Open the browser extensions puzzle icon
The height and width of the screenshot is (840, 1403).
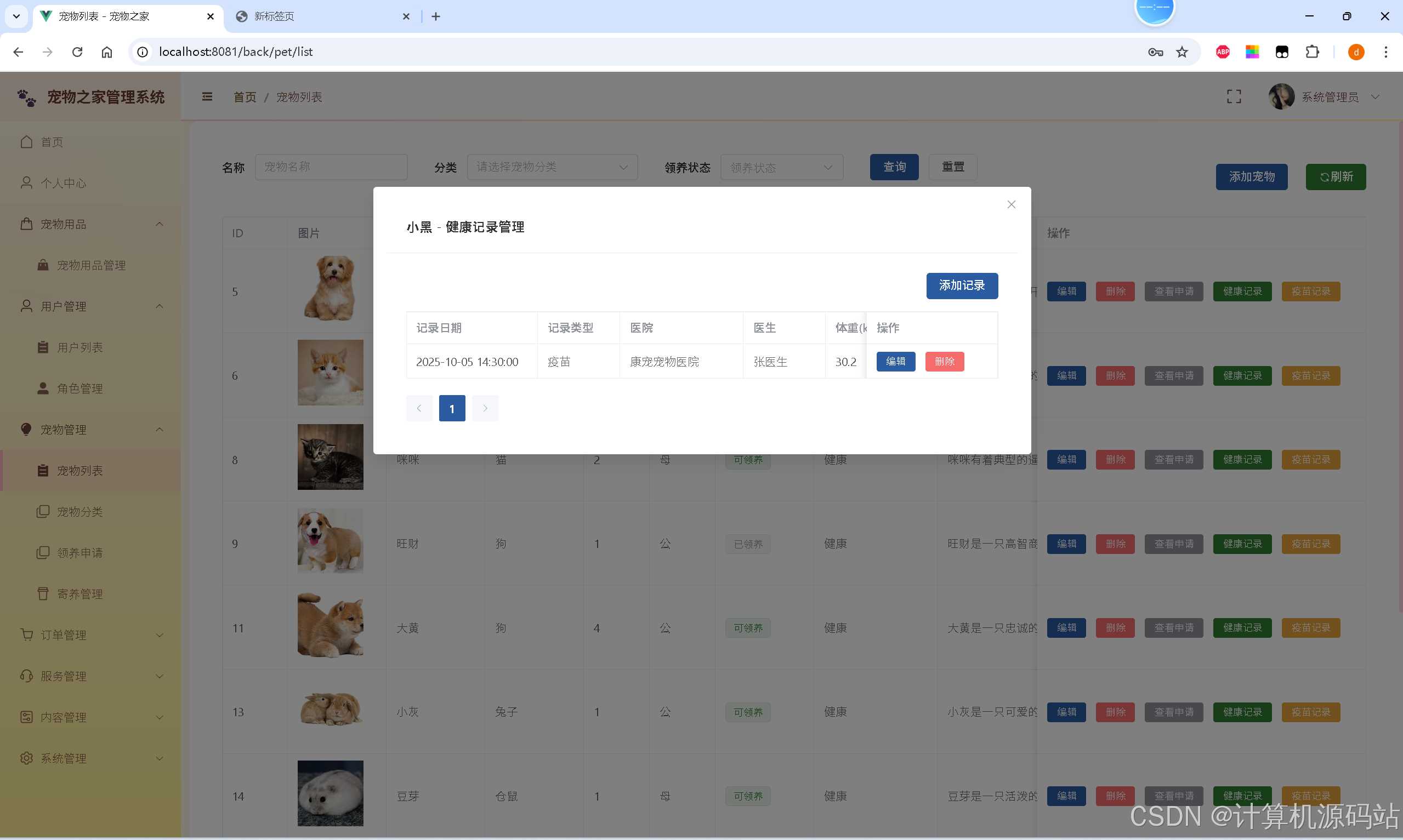click(1312, 52)
